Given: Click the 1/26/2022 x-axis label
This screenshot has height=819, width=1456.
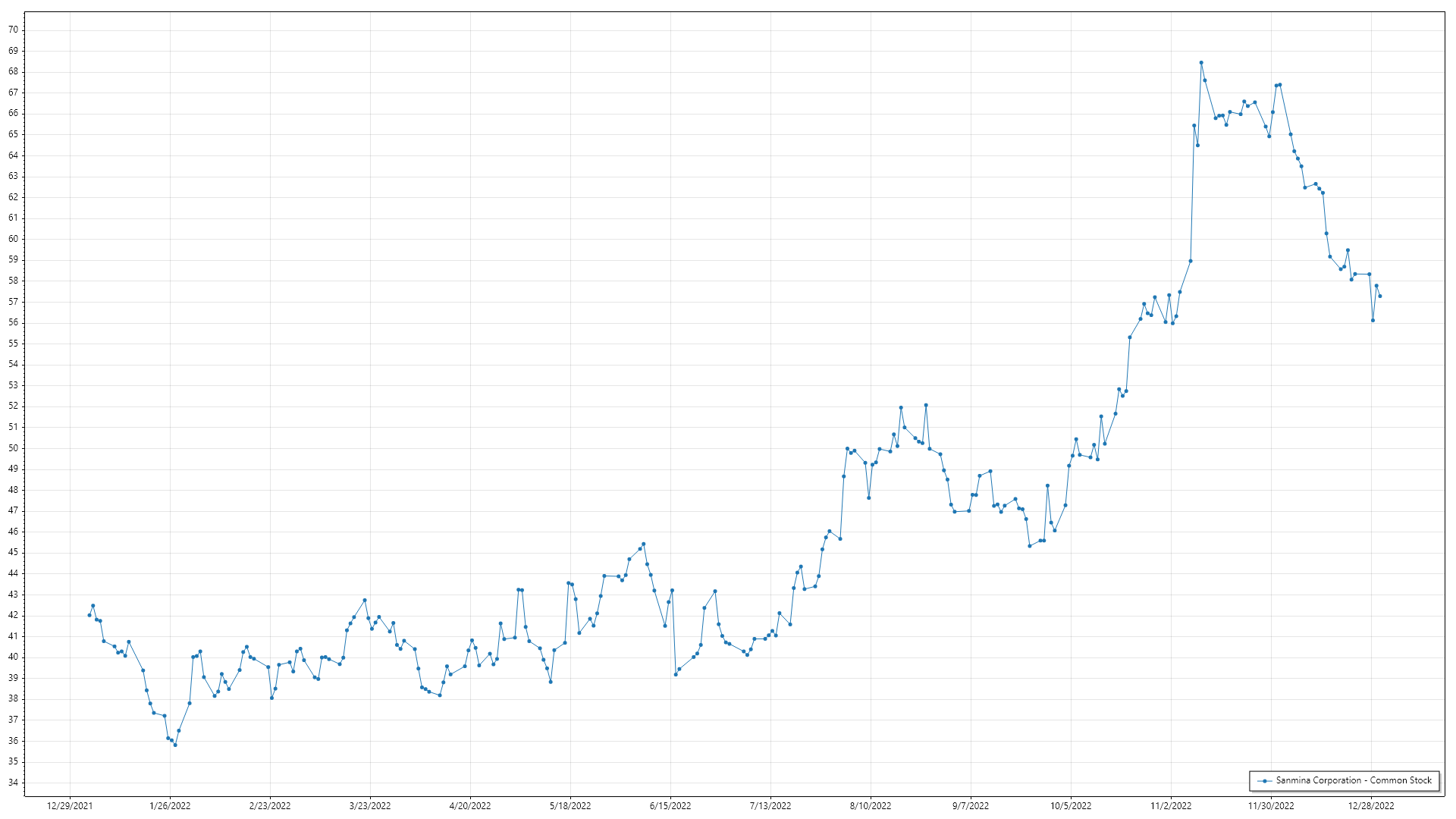Looking at the screenshot, I should 170,806.
